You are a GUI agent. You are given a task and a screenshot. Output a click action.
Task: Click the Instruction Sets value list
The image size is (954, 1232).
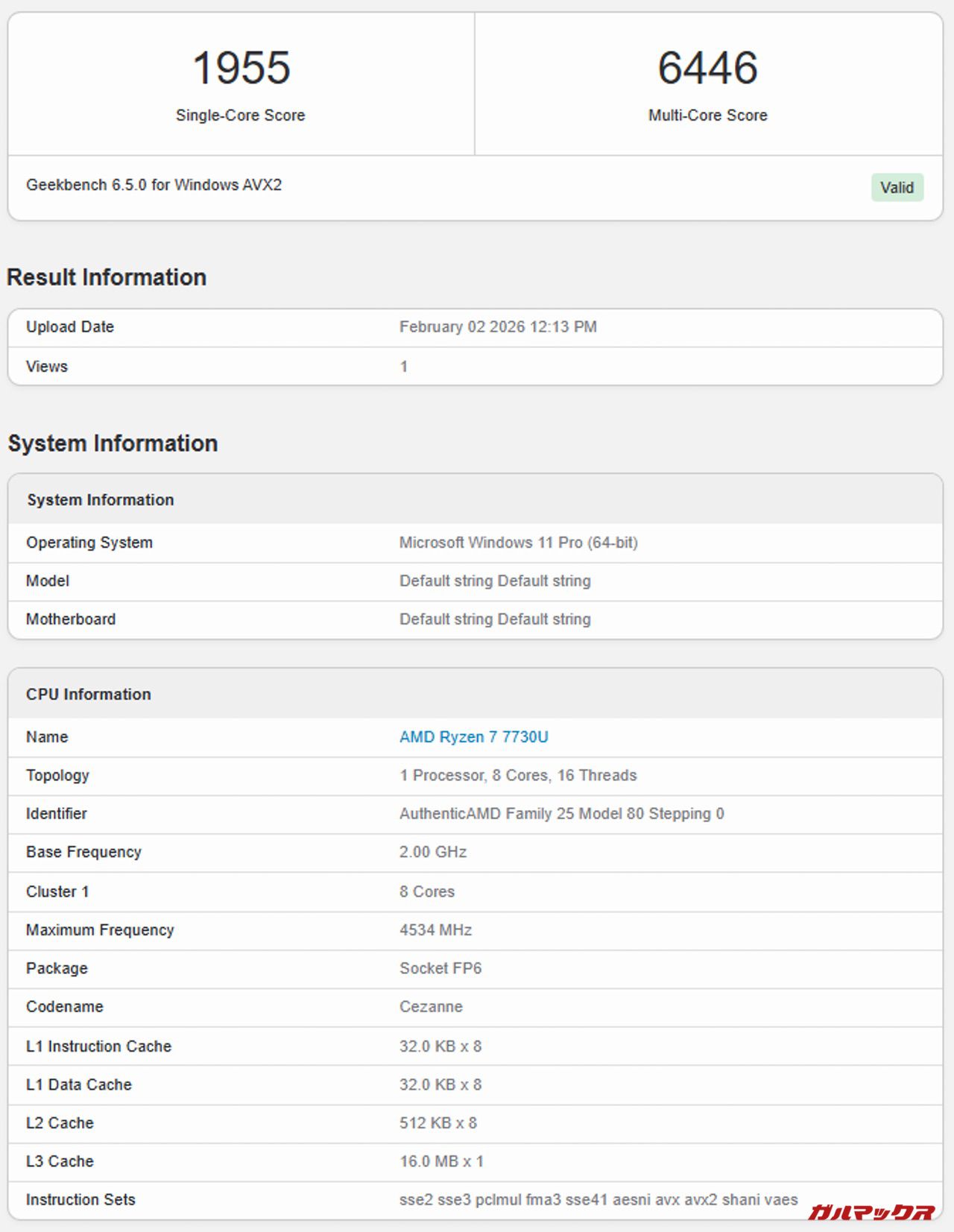pyautogui.click(x=598, y=1200)
